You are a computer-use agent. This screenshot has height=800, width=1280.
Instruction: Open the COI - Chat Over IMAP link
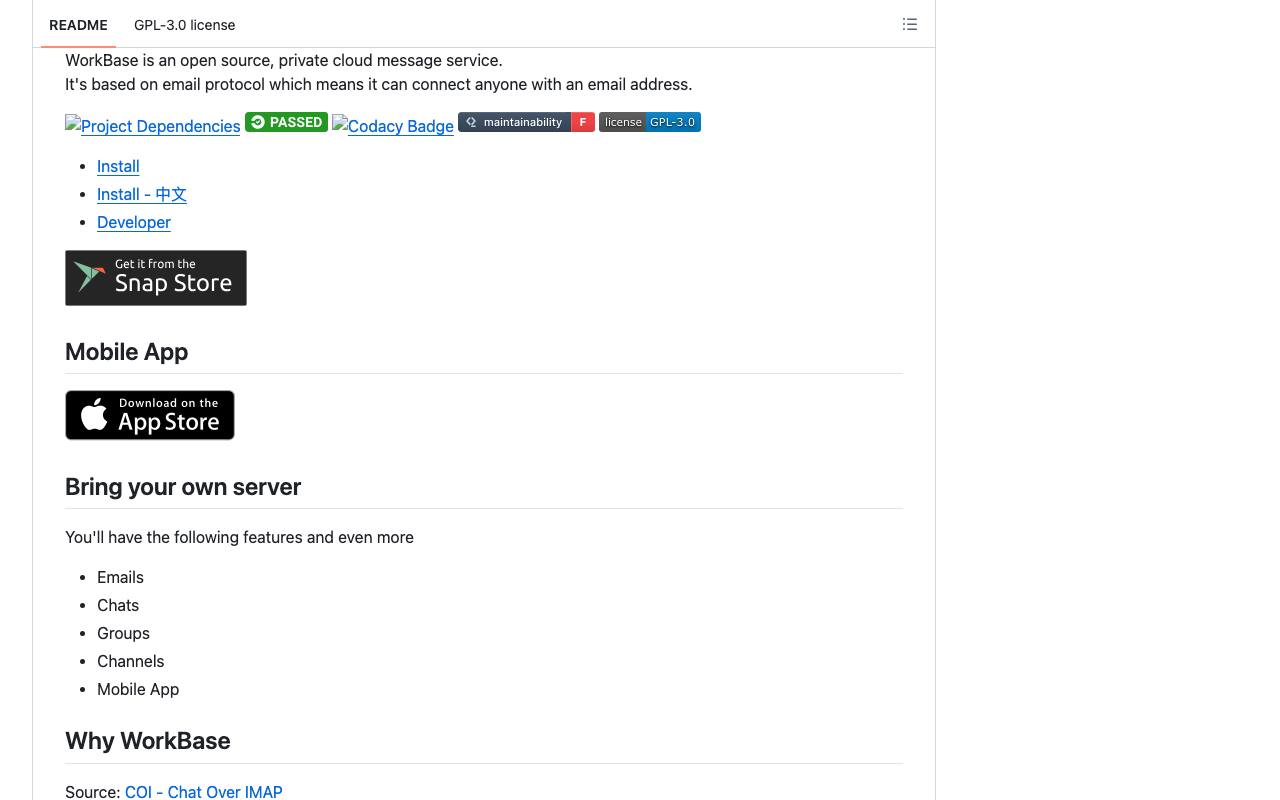[x=204, y=792]
